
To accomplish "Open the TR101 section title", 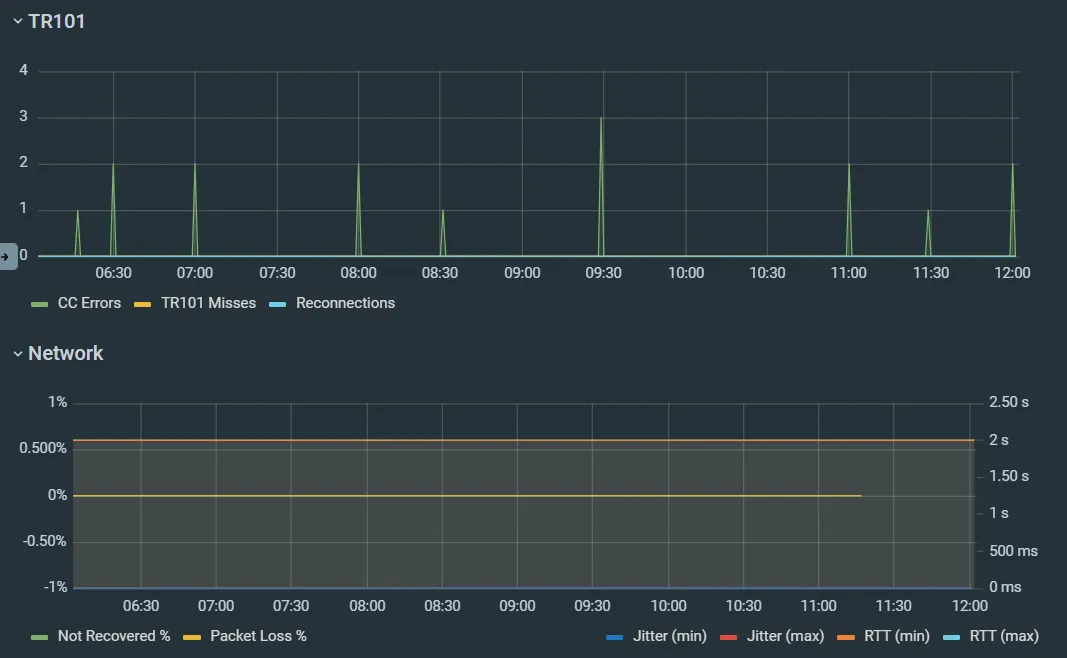I will (56, 22).
